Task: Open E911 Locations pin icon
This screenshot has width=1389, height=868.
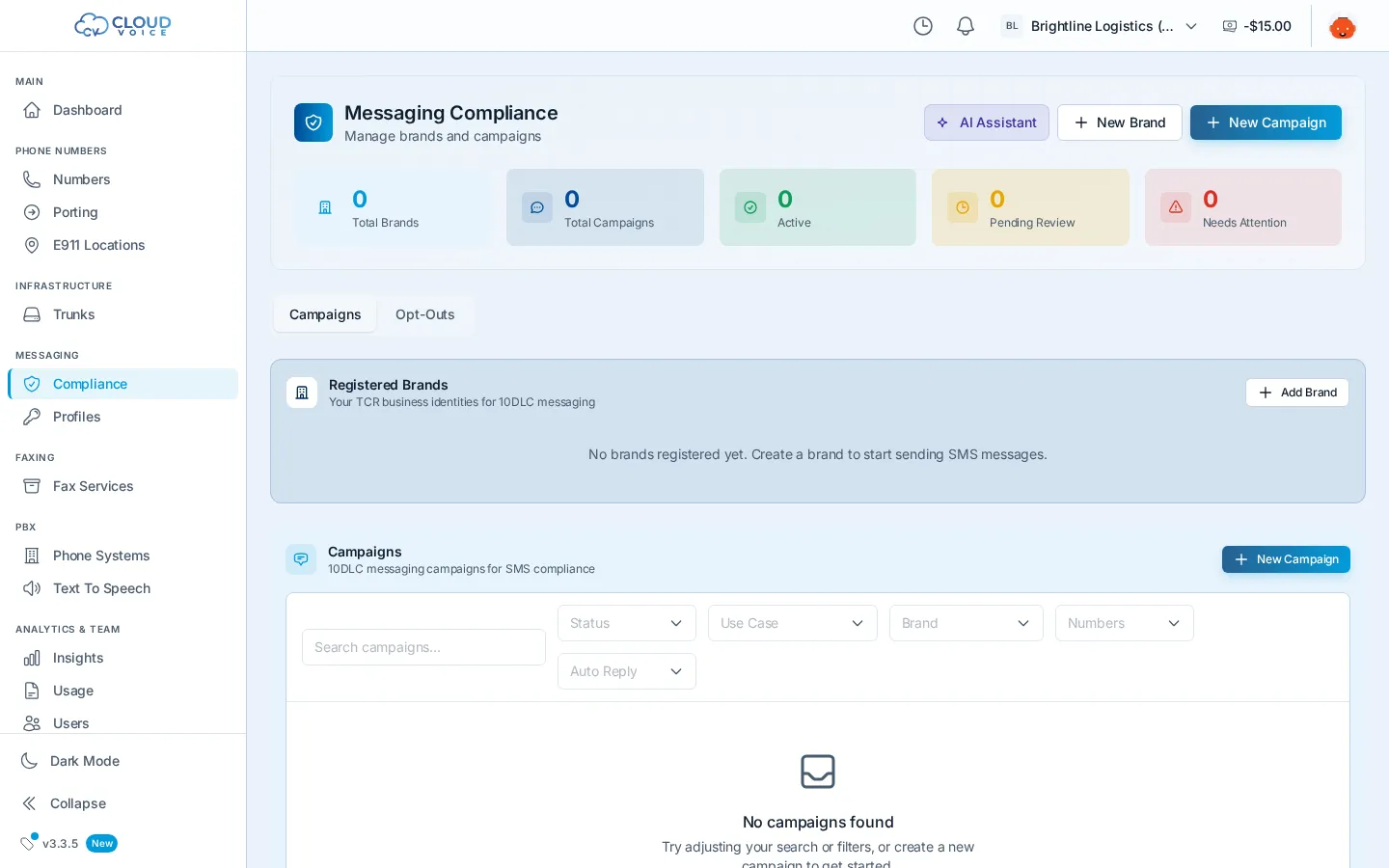Action: 32,245
